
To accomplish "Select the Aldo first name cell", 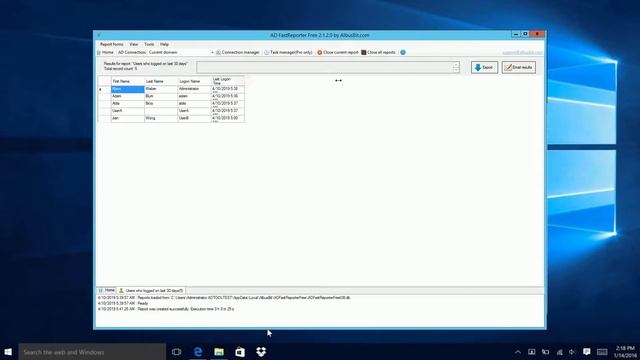I will (127, 104).
